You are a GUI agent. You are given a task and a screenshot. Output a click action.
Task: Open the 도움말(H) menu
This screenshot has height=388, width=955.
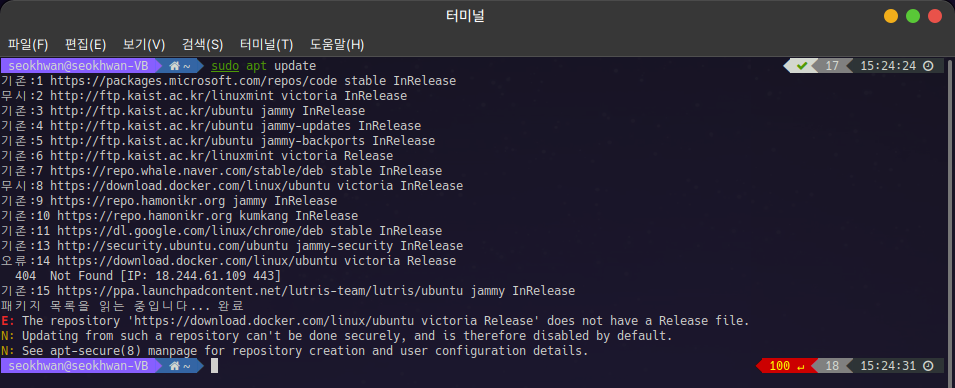coord(337,44)
